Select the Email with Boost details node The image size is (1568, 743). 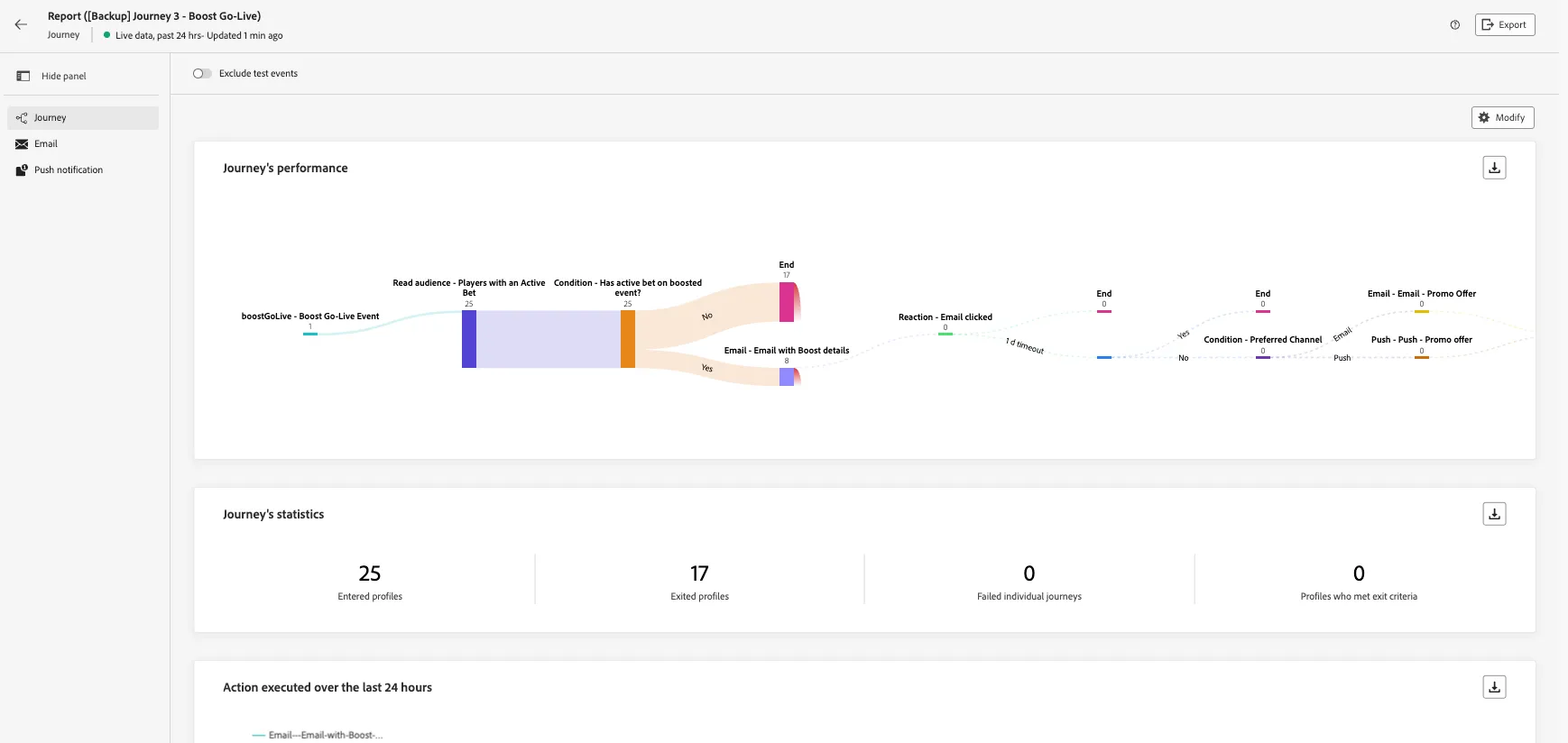pos(787,377)
